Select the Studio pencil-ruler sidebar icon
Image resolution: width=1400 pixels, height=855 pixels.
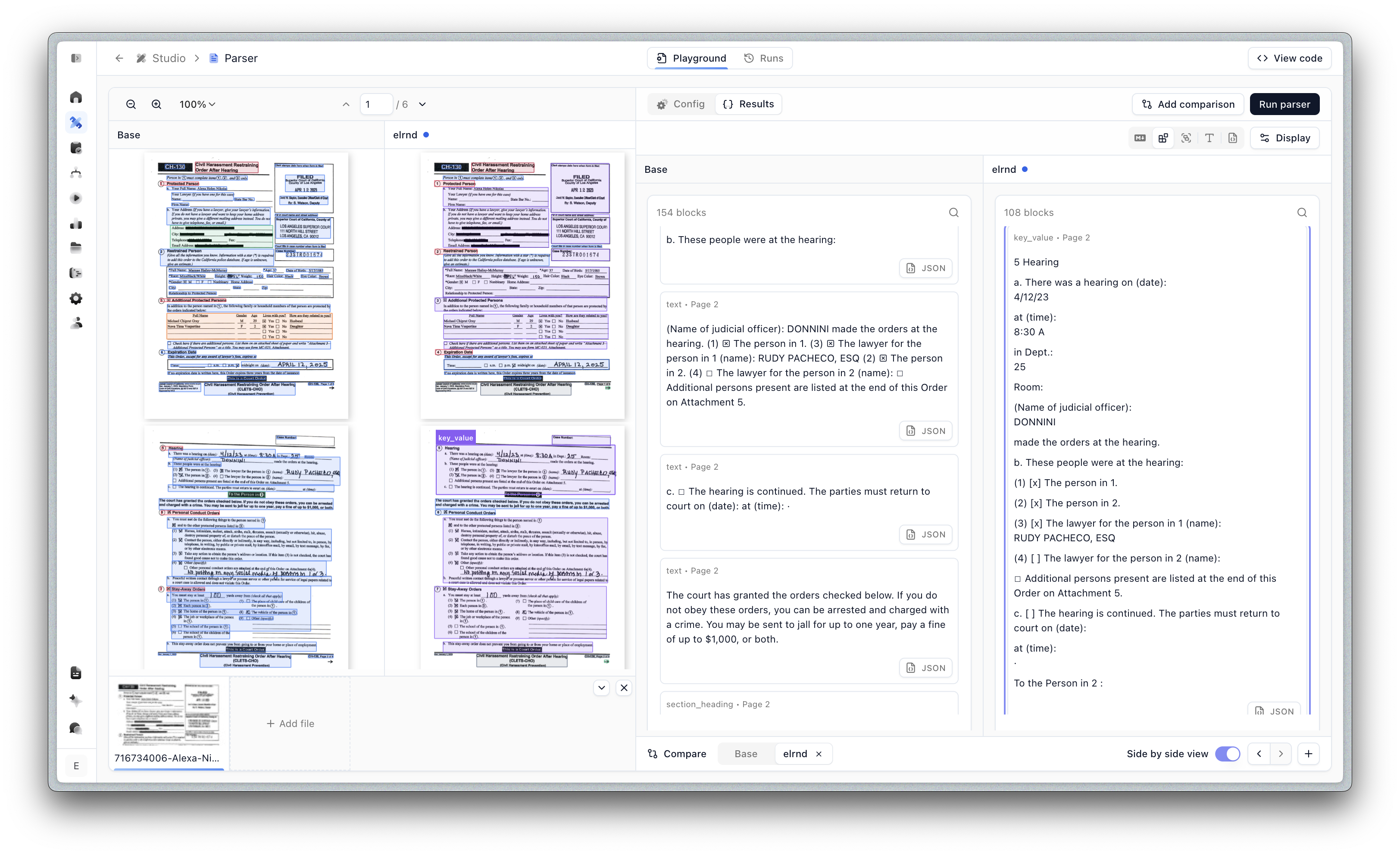pos(76,123)
